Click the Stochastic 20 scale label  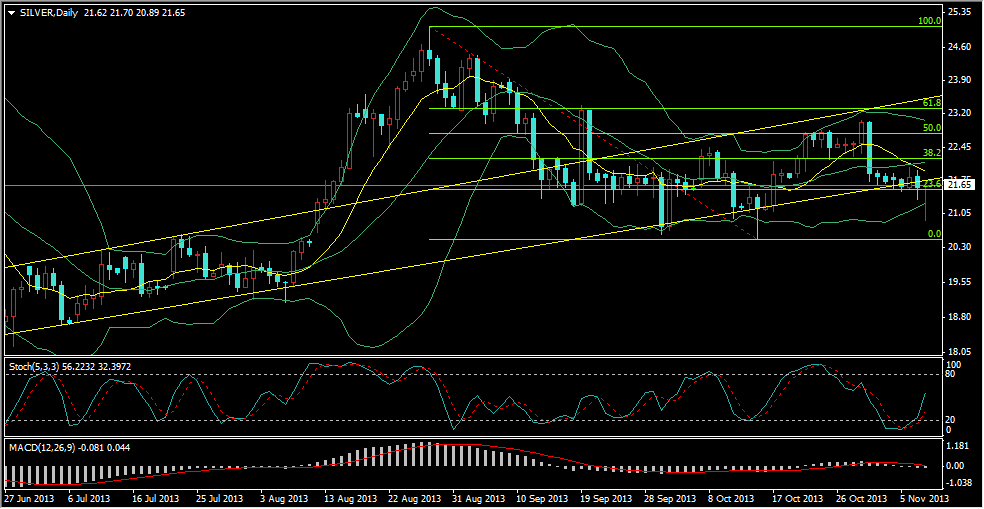pyautogui.click(x=951, y=420)
